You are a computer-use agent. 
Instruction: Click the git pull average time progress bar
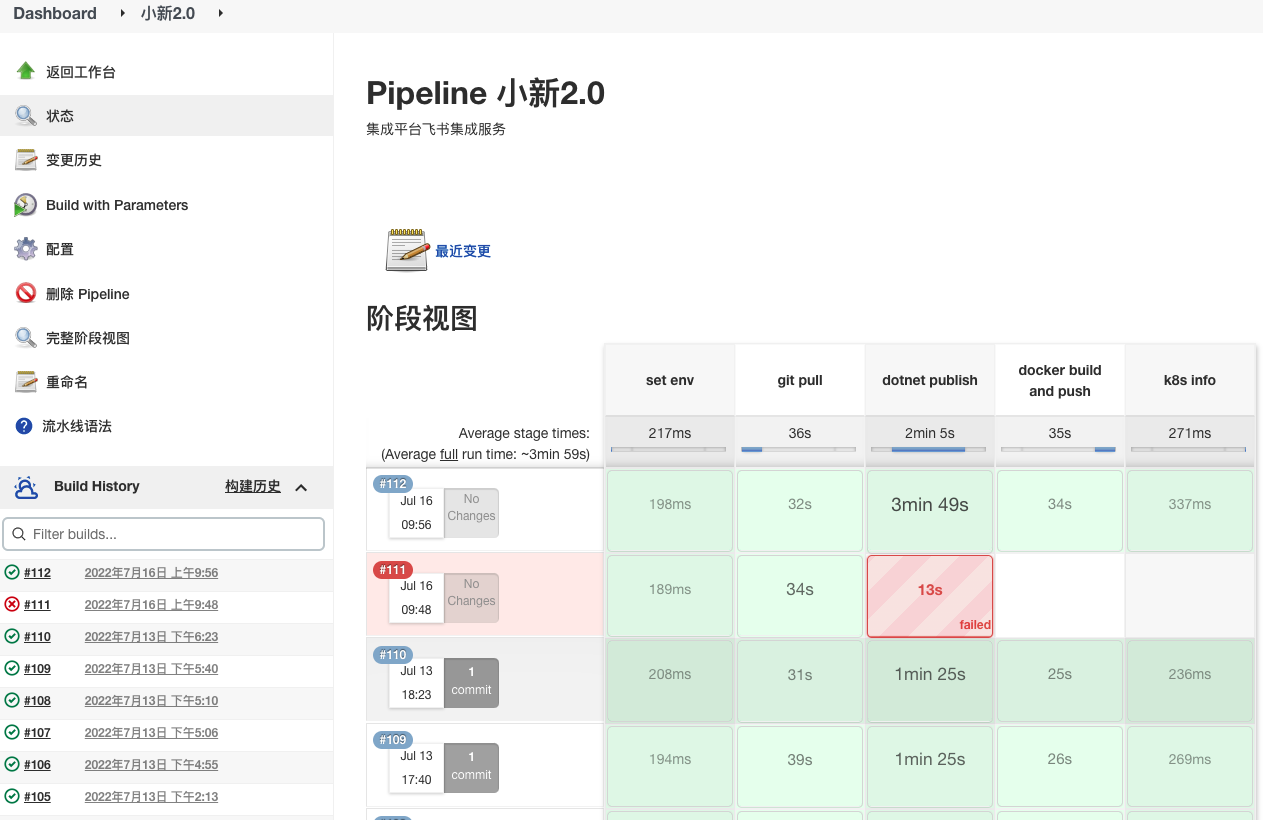pos(799,451)
